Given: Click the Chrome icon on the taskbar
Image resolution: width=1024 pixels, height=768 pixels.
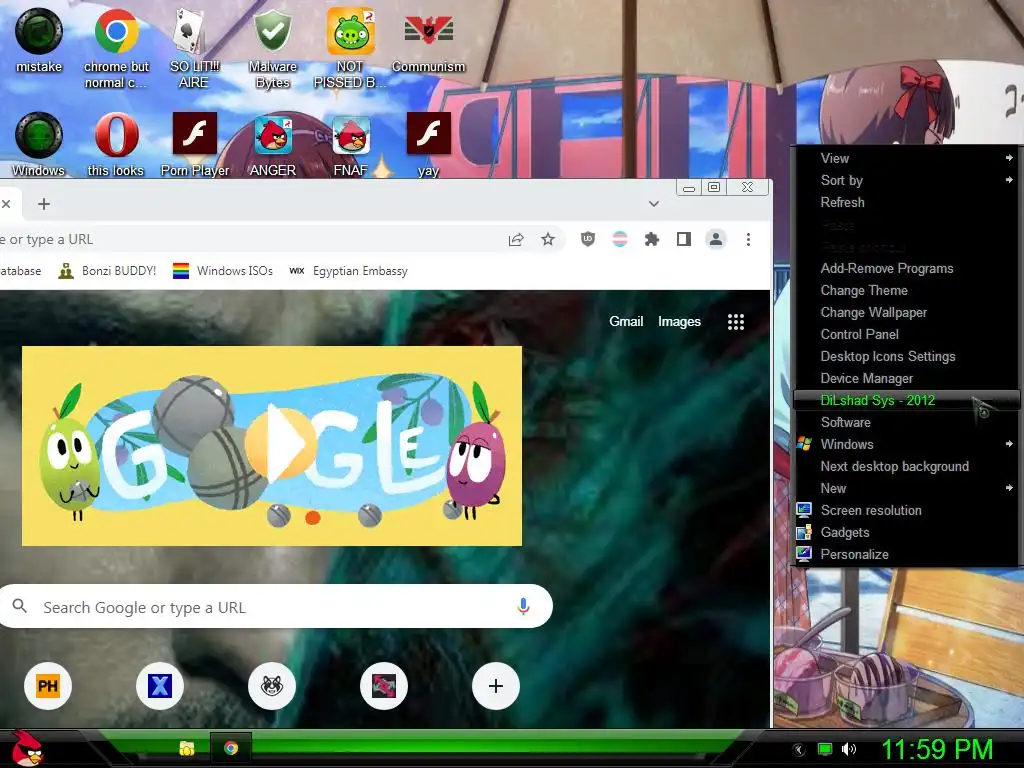Looking at the screenshot, I should [231, 748].
